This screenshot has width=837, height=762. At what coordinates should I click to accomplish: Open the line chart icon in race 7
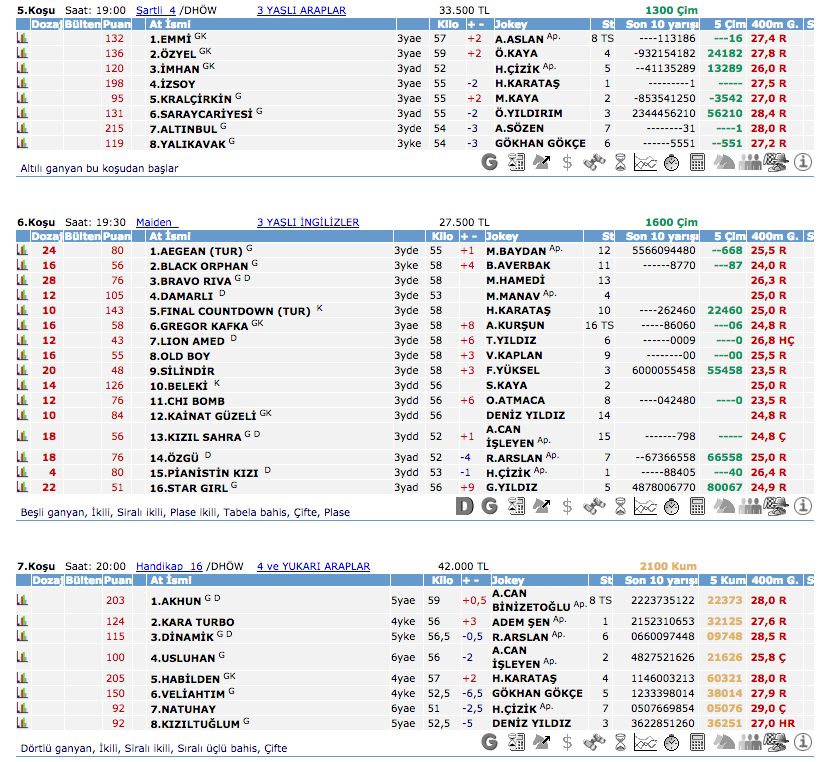click(646, 742)
